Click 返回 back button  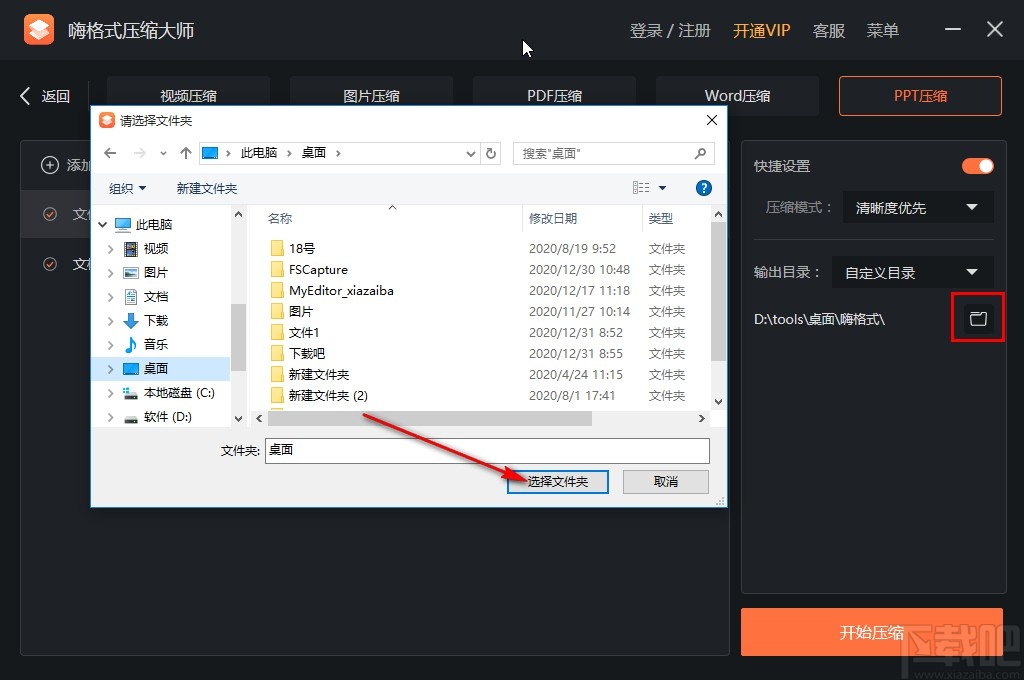click(x=45, y=96)
